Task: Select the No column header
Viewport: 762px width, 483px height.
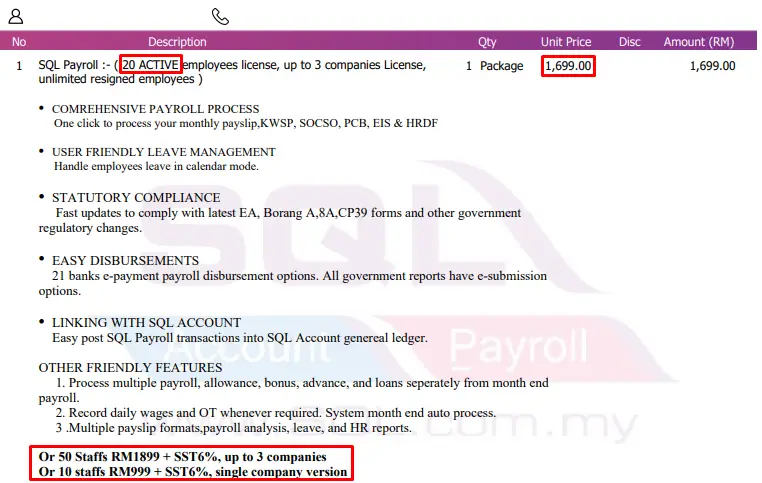Action: coord(19,42)
